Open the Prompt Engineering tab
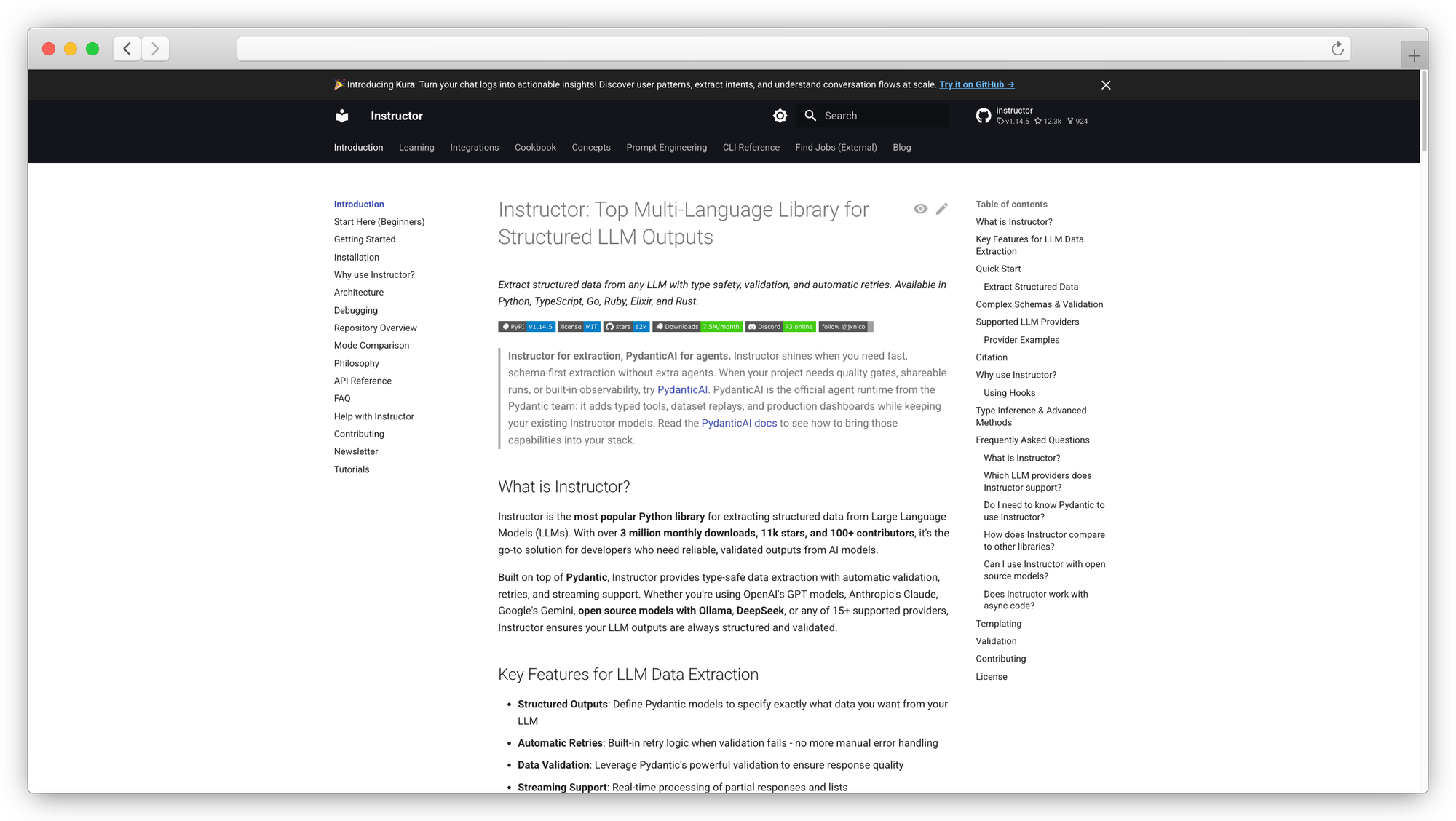The image size is (1456, 821). 666,148
